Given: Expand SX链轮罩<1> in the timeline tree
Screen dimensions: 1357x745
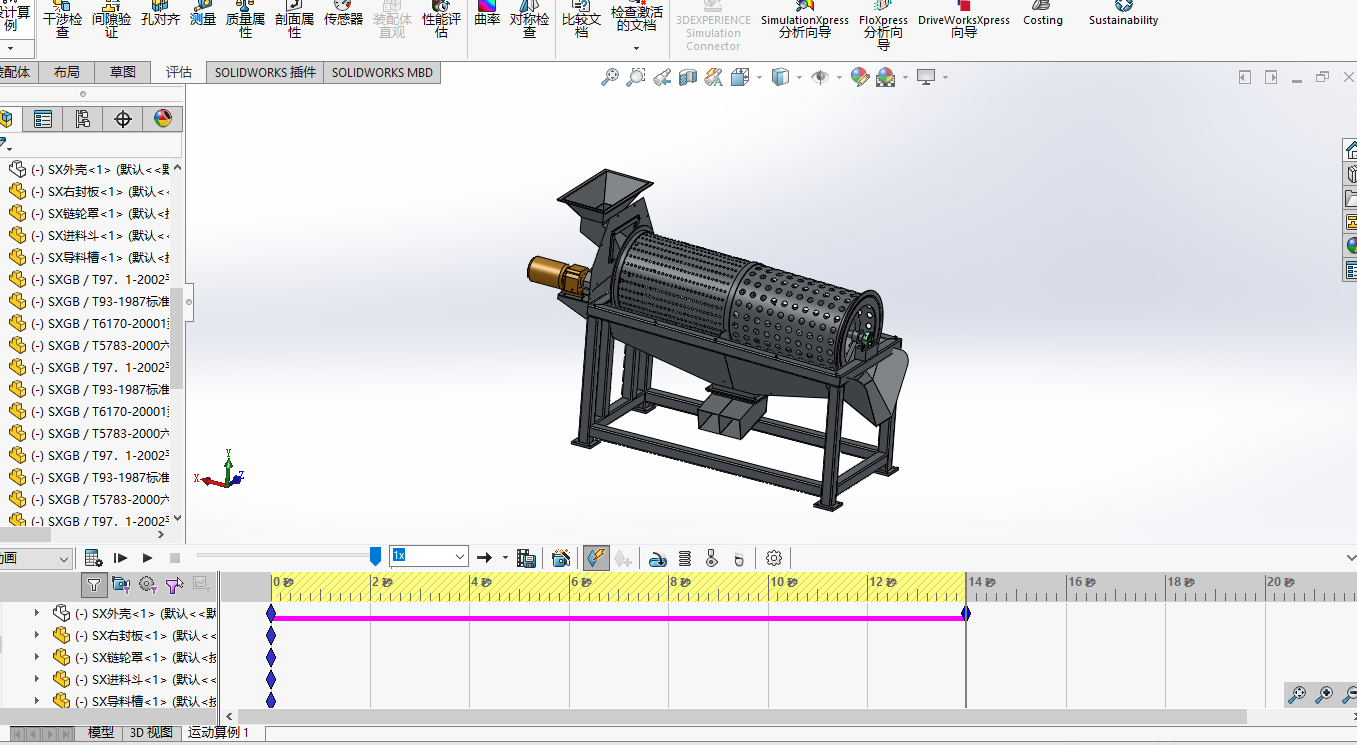Looking at the screenshot, I should (x=37, y=657).
